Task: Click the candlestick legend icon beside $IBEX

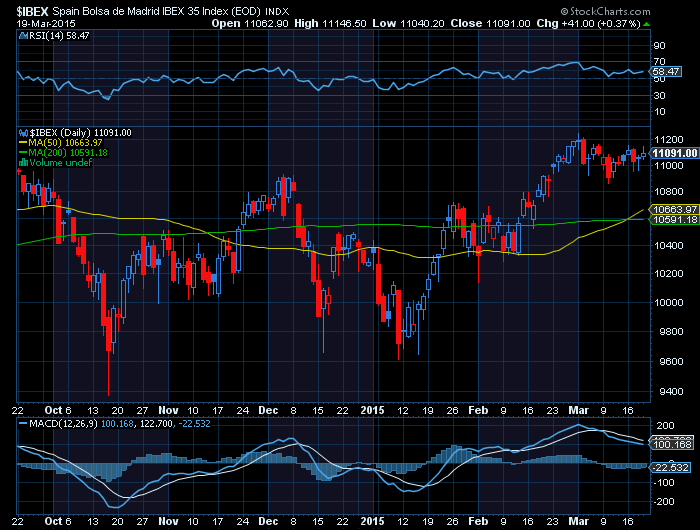Action: click(23, 133)
